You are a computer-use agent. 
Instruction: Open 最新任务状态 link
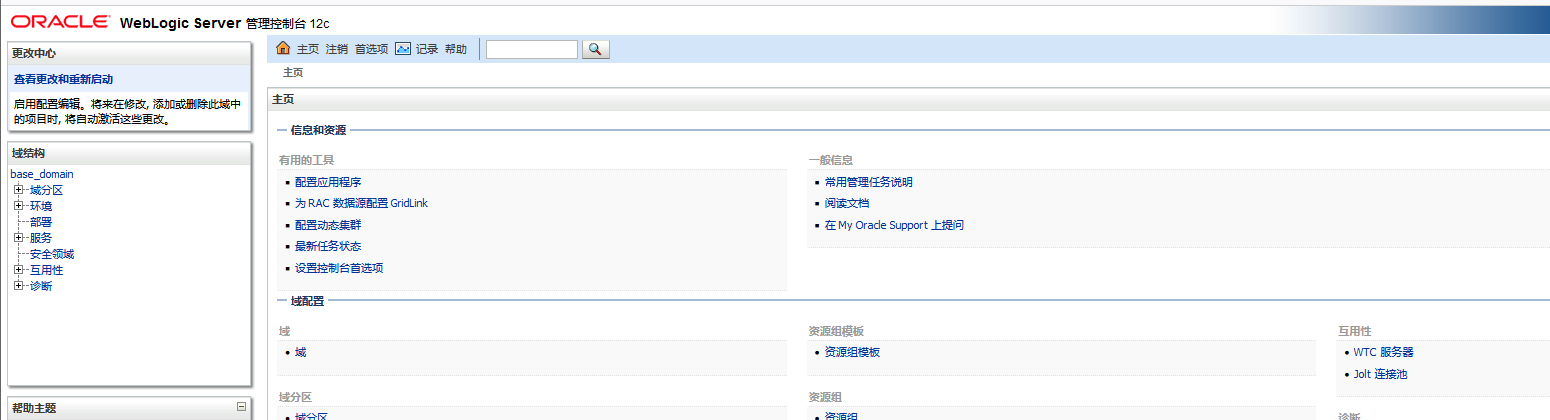tap(328, 246)
